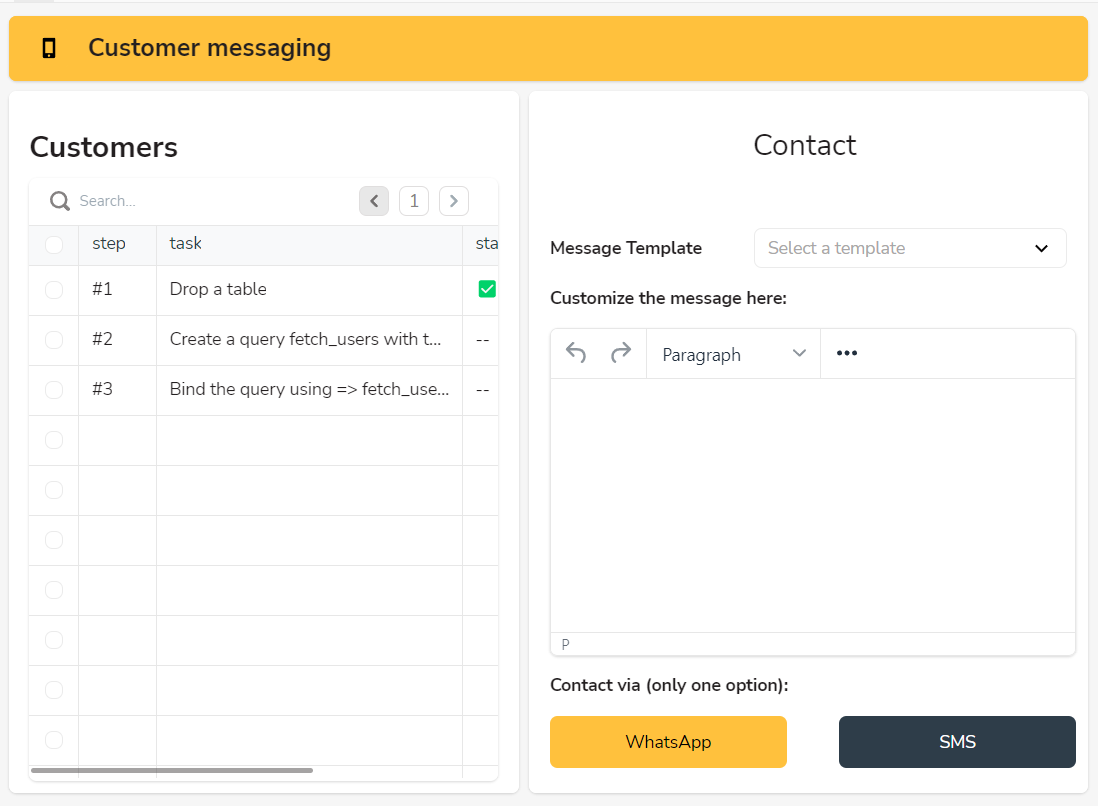Focus the customers search input field

click(x=200, y=201)
